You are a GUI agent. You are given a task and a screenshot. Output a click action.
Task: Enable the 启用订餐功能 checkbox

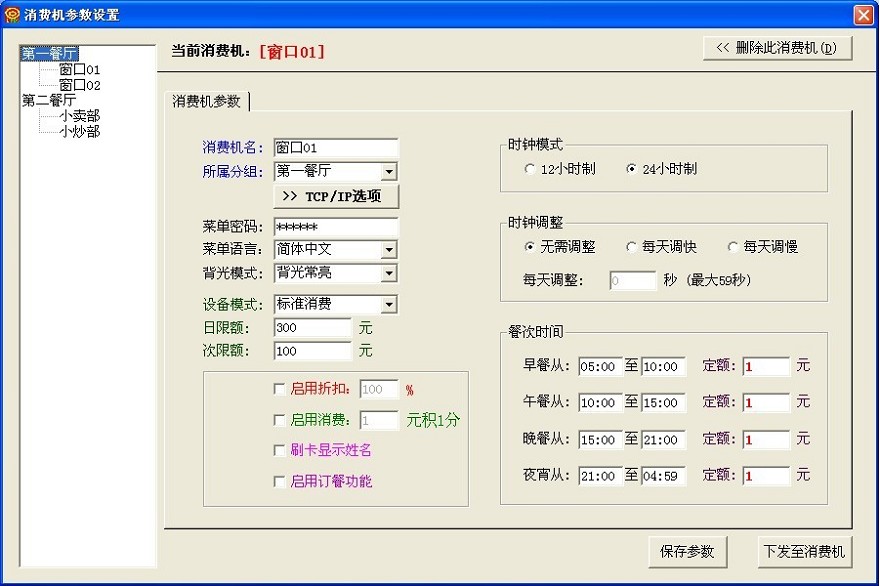tap(279, 481)
